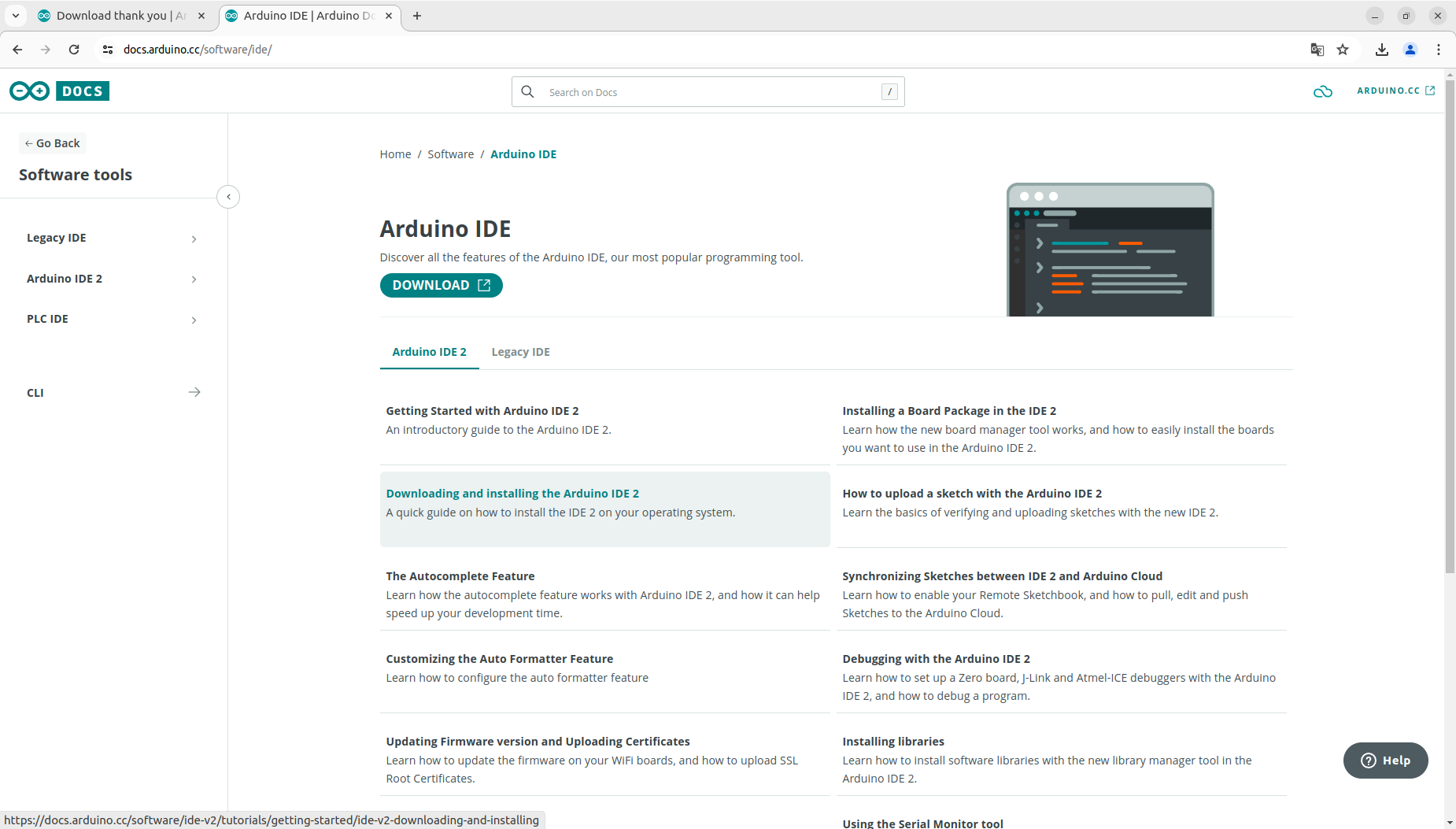Click the Arduino DOCS logo
The width and height of the screenshot is (1456, 829).
59,91
